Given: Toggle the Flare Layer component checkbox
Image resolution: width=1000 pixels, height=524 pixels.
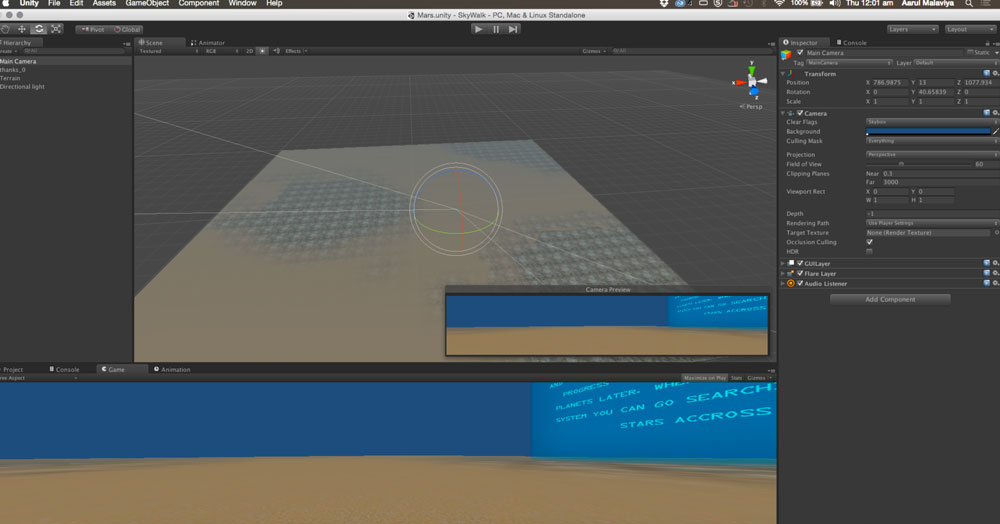Looking at the screenshot, I should [x=800, y=273].
